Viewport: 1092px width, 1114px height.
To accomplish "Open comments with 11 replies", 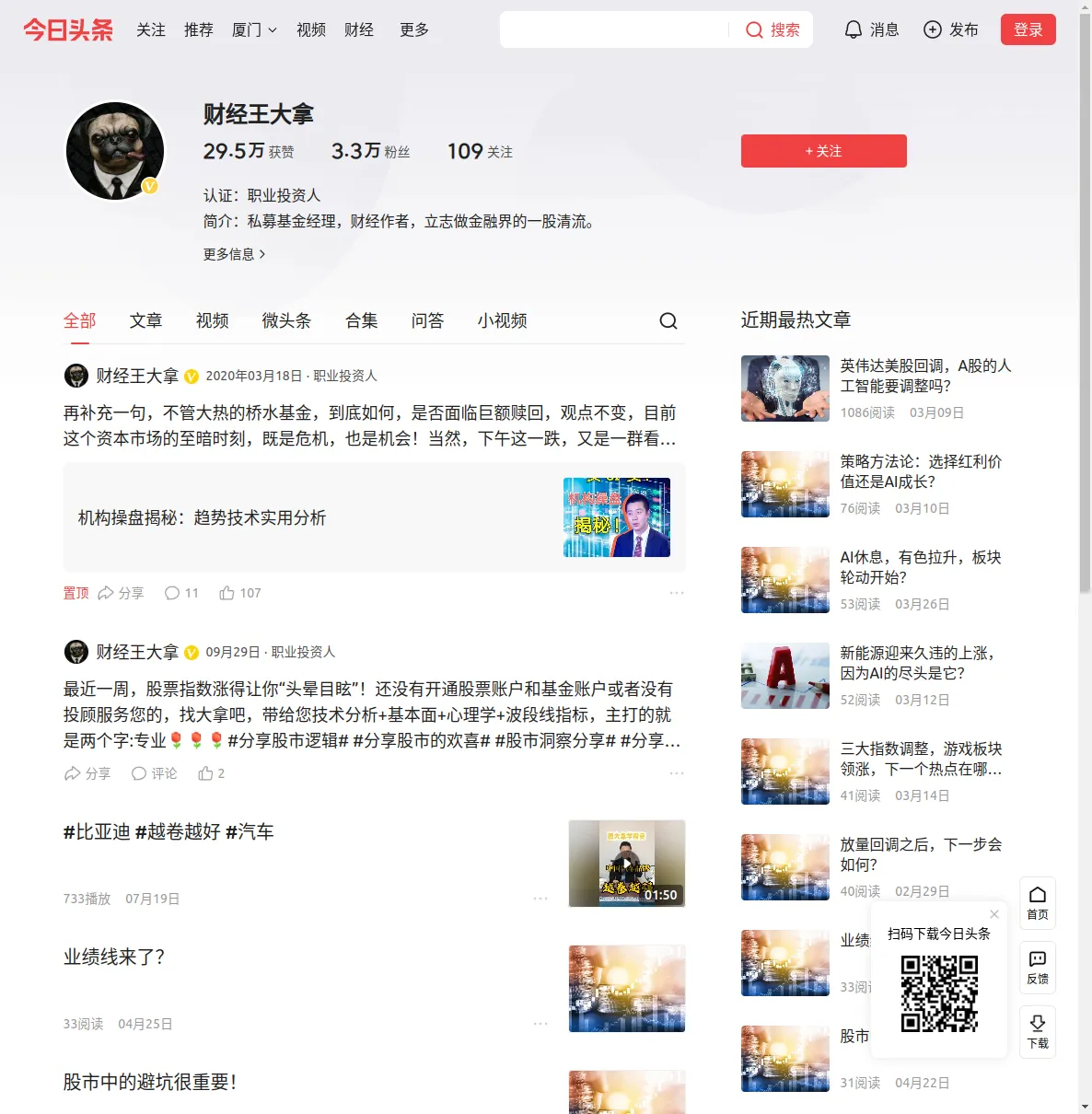I will [x=181, y=593].
